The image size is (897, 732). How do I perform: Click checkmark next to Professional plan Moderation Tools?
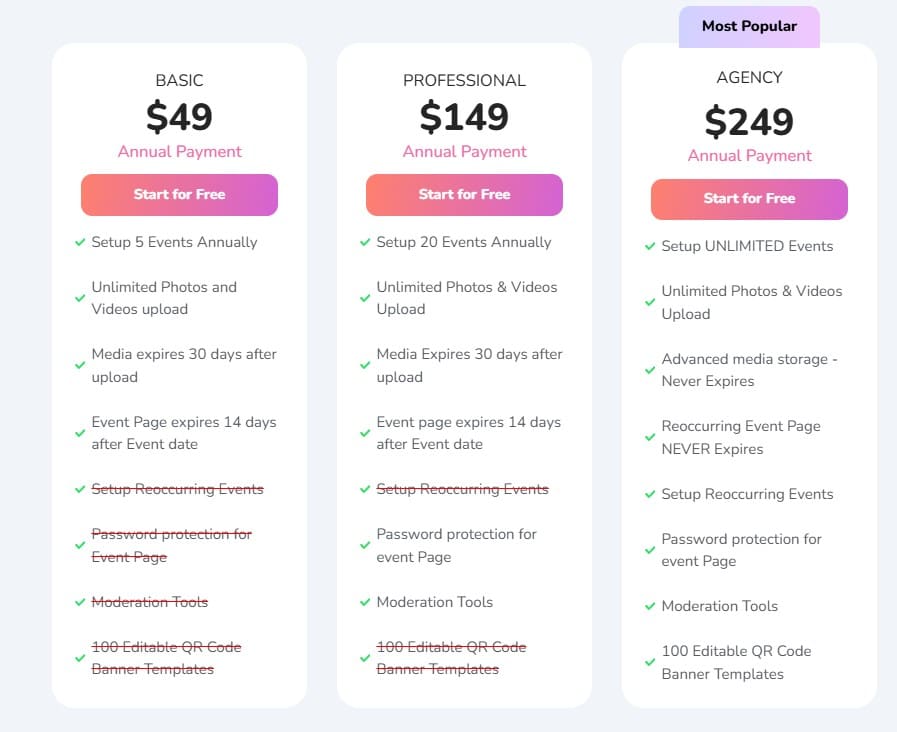(x=365, y=602)
